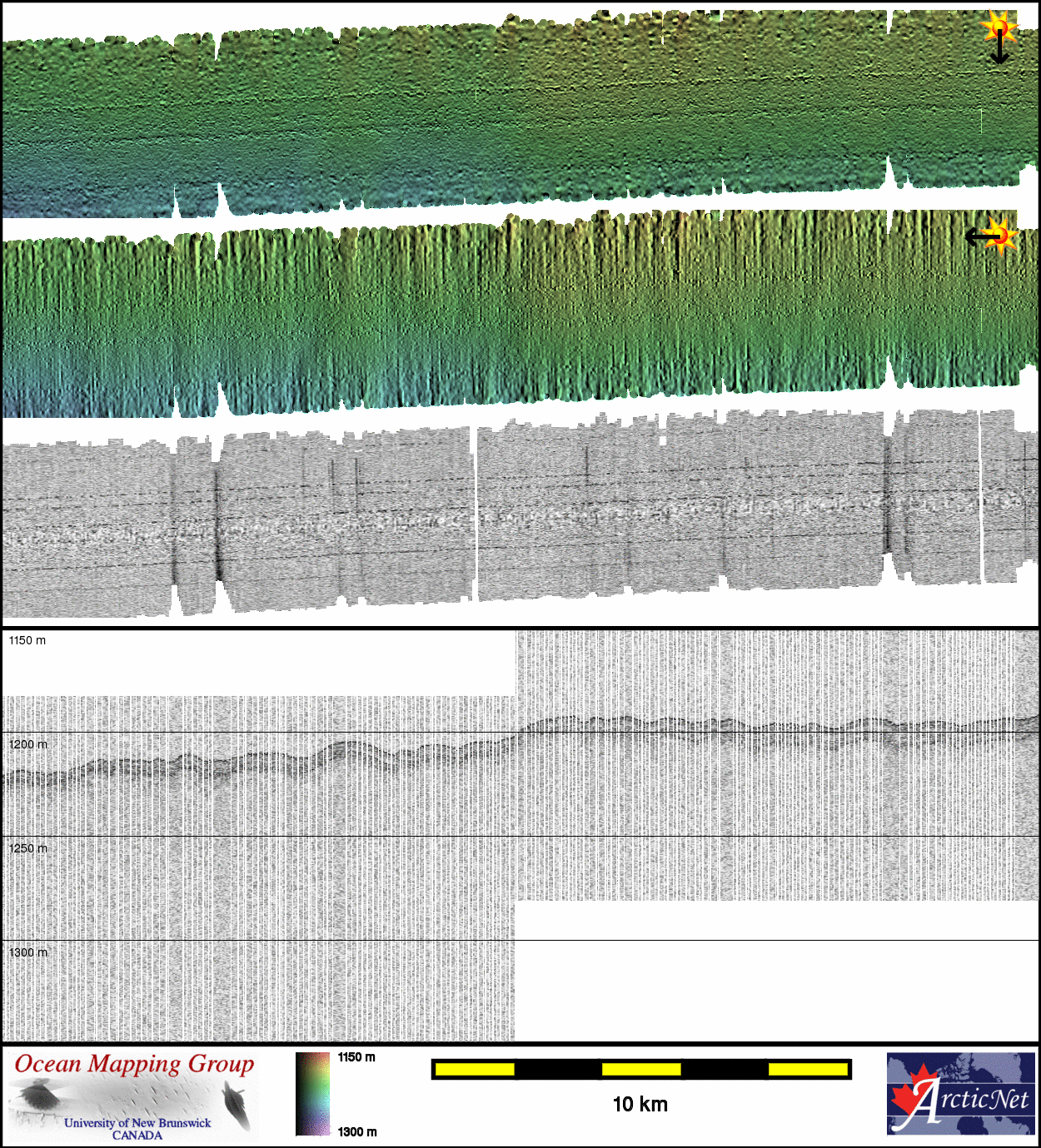Click the 1250 m depth label in profile

click(28, 848)
